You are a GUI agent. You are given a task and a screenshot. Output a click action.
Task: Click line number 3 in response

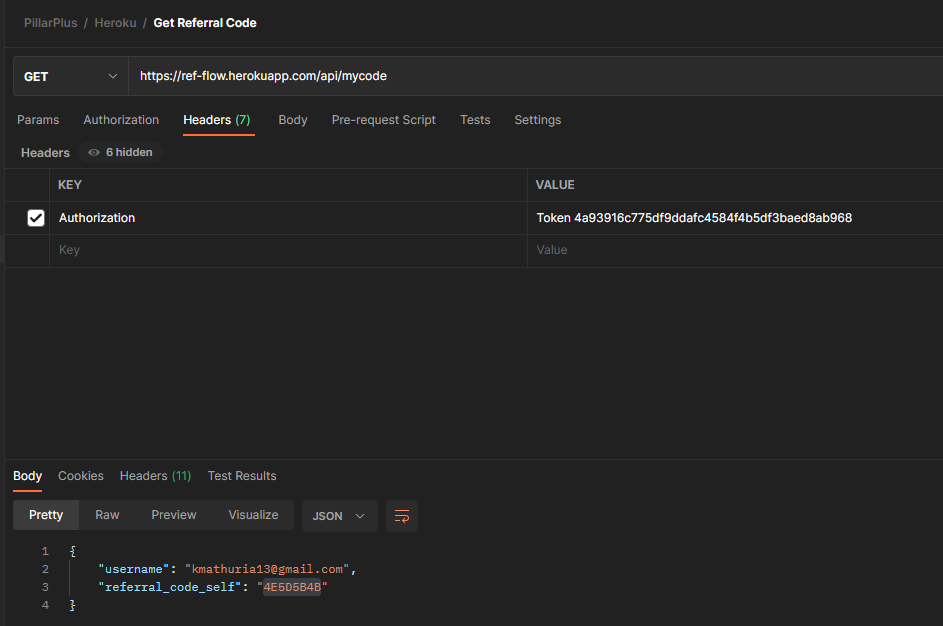(45, 587)
